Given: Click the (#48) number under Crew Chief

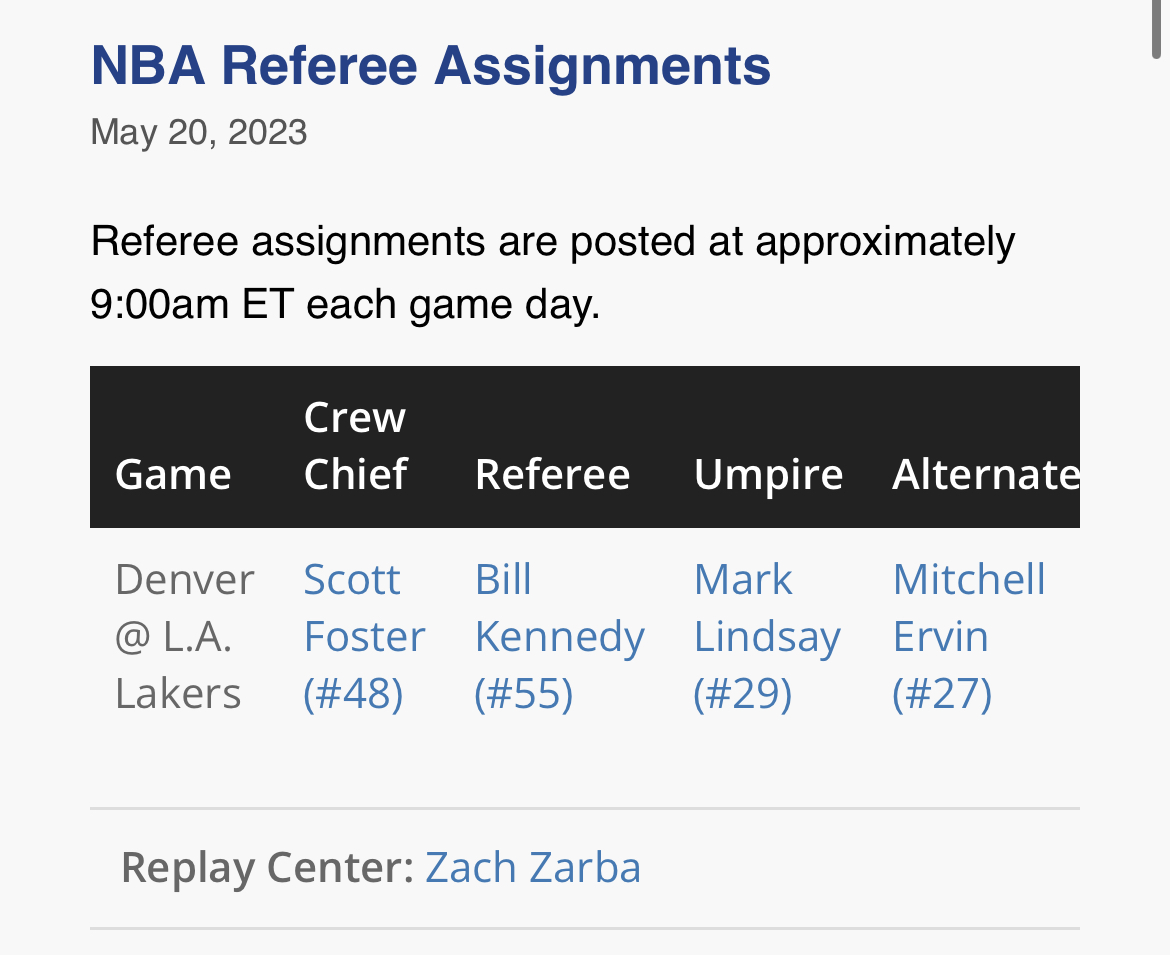Looking at the screenshot, I should coord(353,693).
